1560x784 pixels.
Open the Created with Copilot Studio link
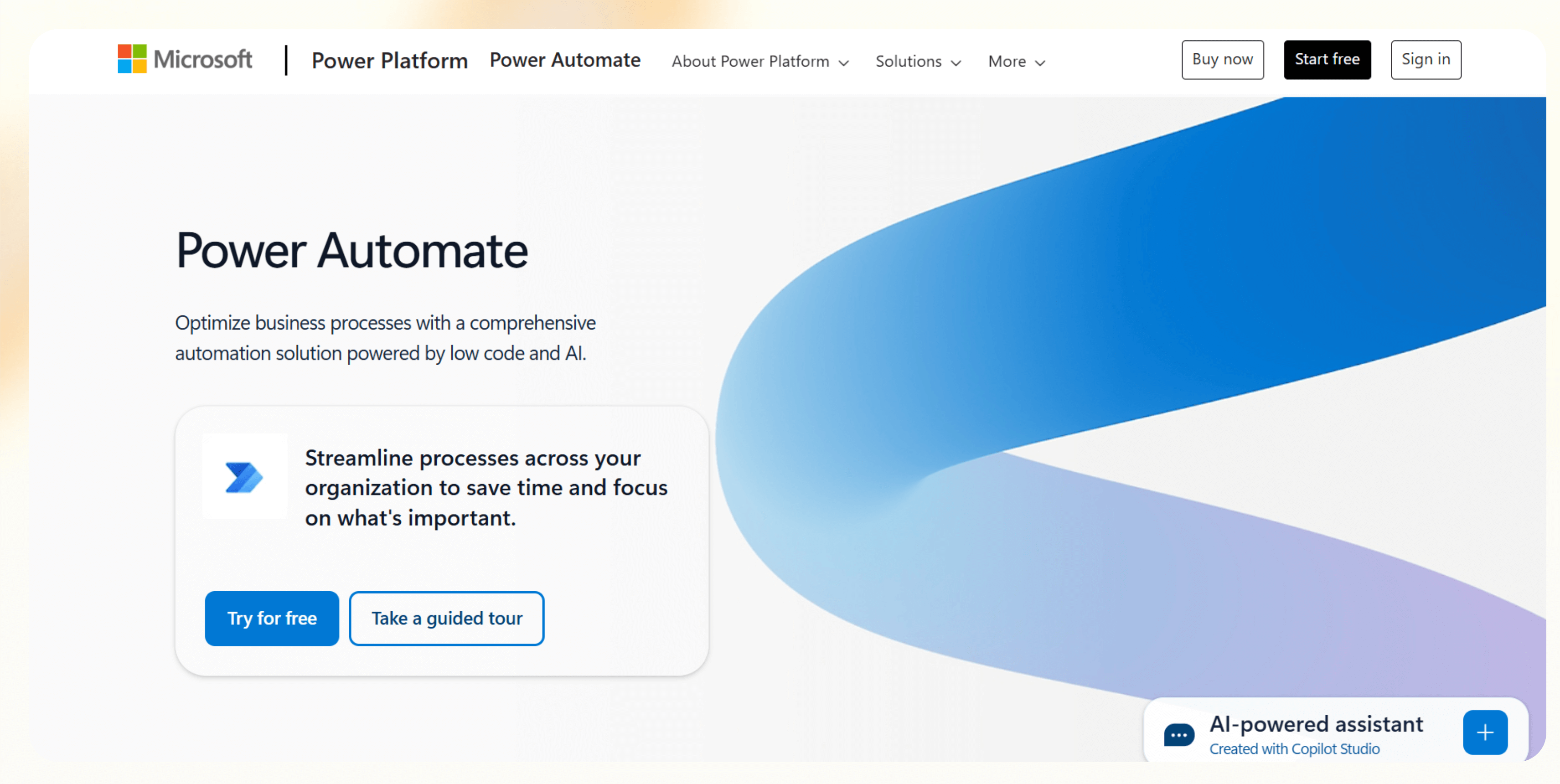(x=1294, y=749)
